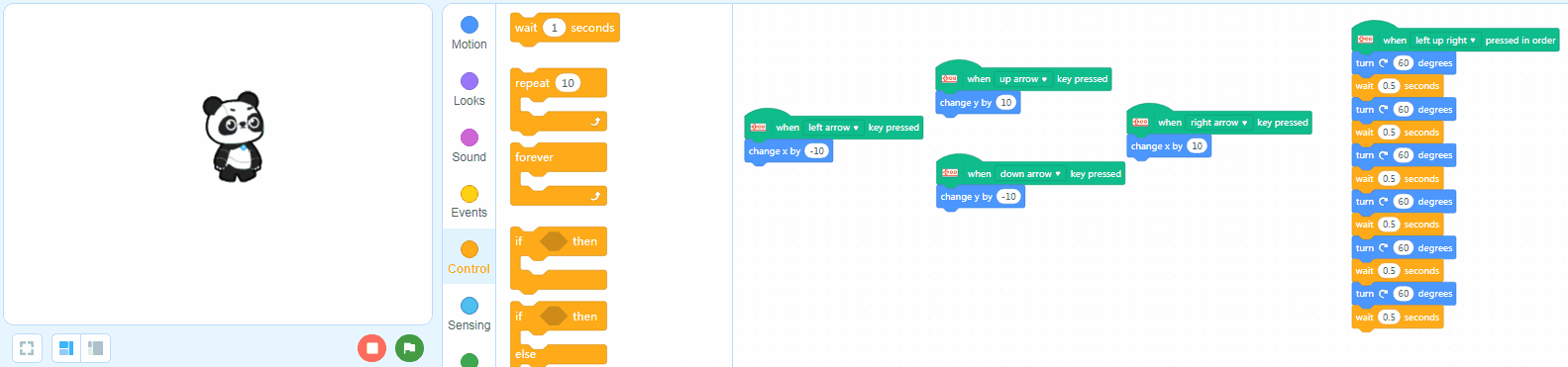Open the left up right sequence dropdown

(x=1445, y=41)
